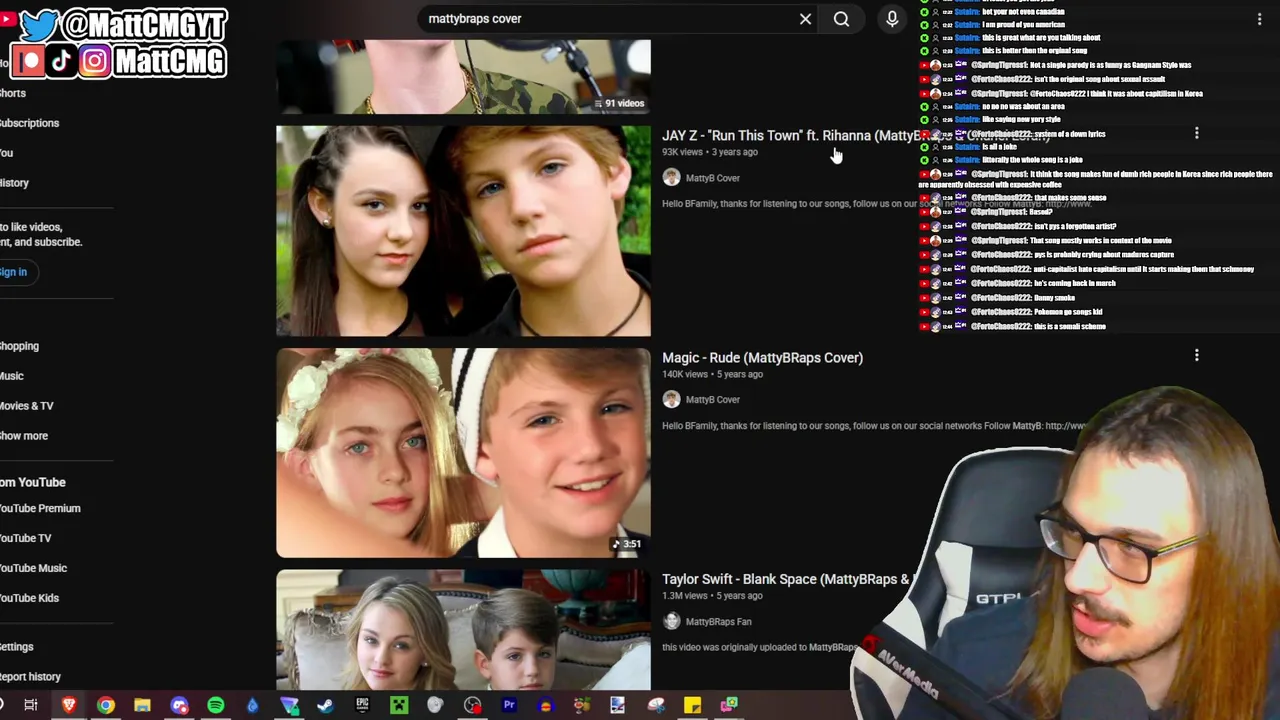
Task: Open Shorts in the sidebar
Action: coord(12,93)
